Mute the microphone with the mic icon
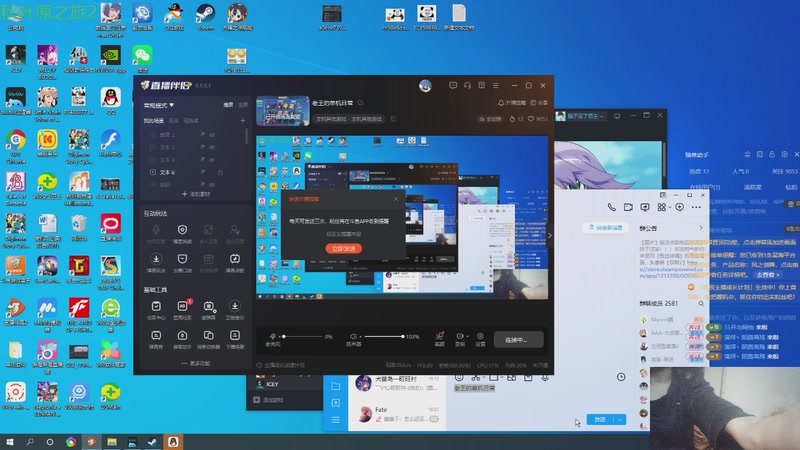800x450 pixels. click(273, 336)
